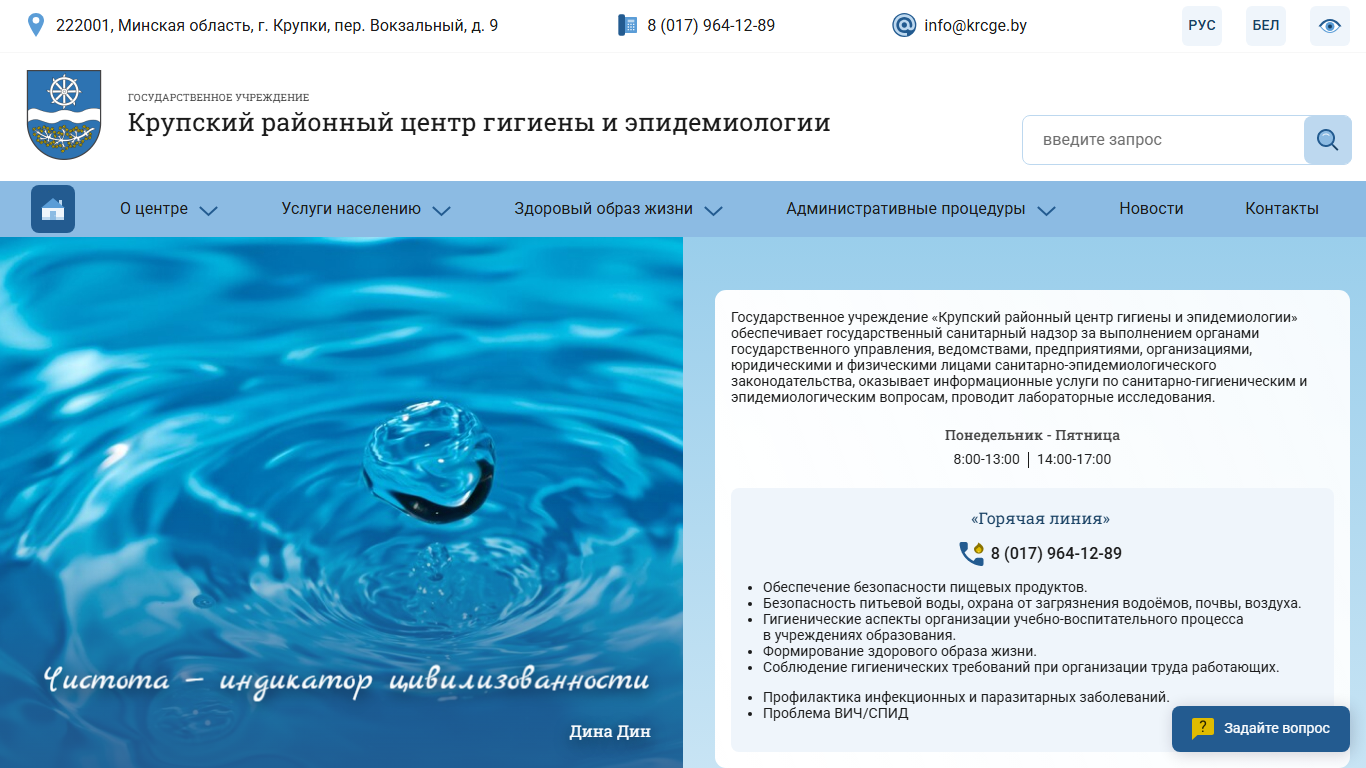
Task: Switch site language to РУС
Action: pos(1202,26)
